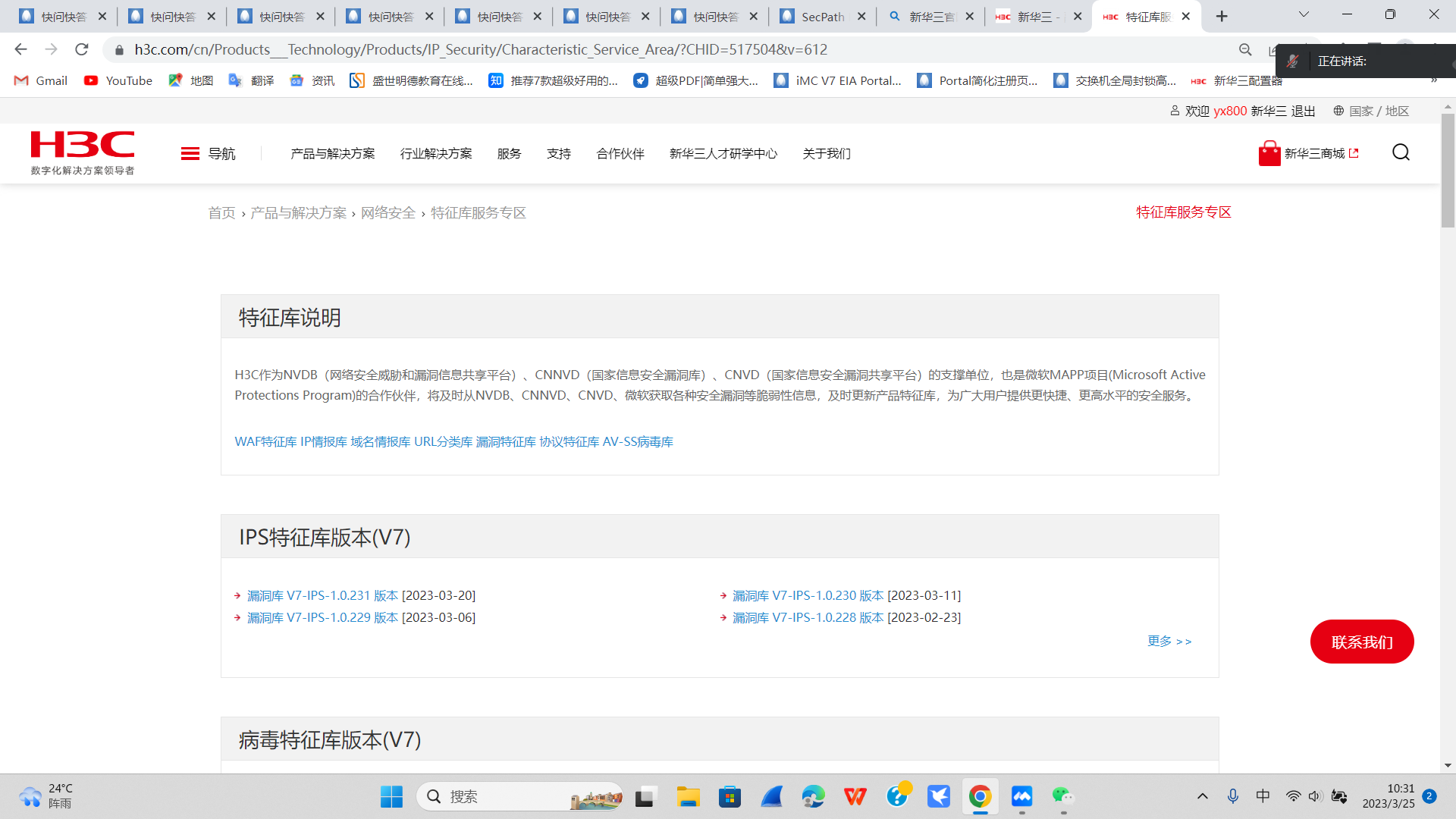The image size is (1456, 819).
Task: Click the red 联系我们 button
Action: click(x=1362, y=642)
